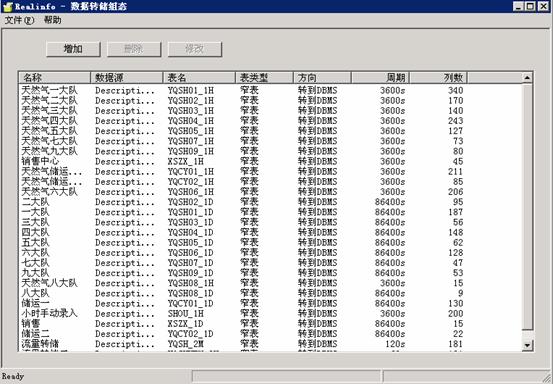Viewport: 553px width, 384px height.
Task: Maximize the Realinfo window
Action: [x=530, y=6]
